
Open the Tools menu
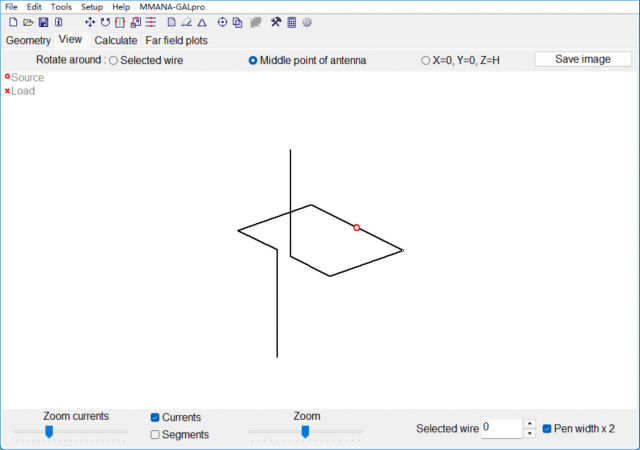click(x=61, y=6)
